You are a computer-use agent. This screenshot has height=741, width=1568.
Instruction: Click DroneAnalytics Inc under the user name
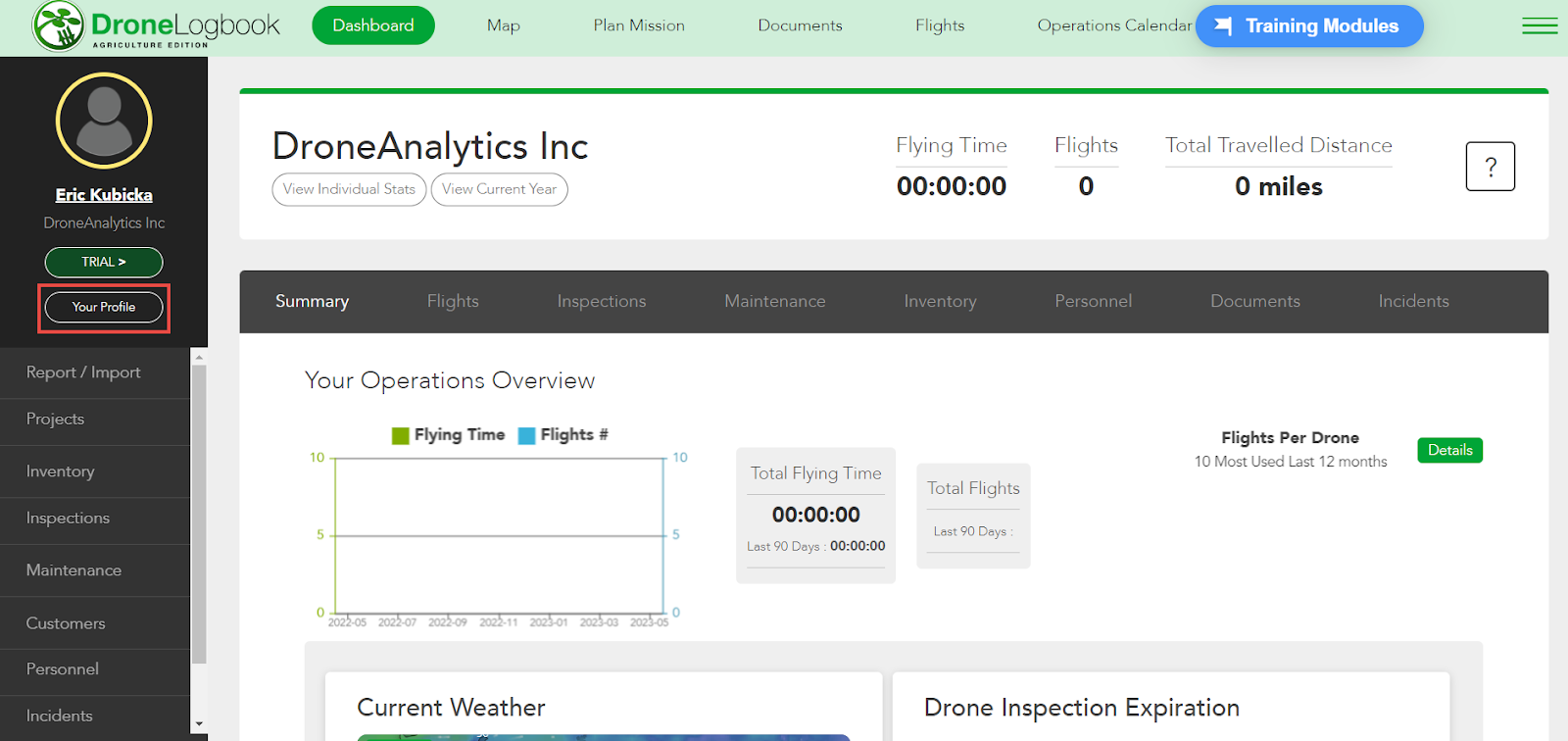104,223
